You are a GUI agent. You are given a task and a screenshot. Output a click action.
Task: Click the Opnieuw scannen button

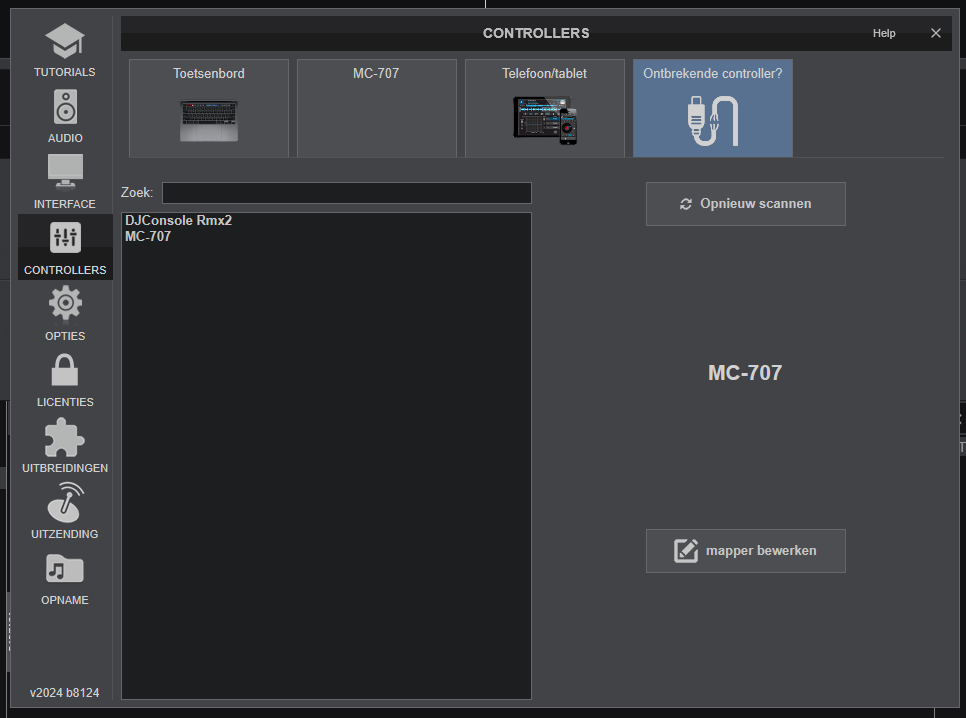point(745,204)
